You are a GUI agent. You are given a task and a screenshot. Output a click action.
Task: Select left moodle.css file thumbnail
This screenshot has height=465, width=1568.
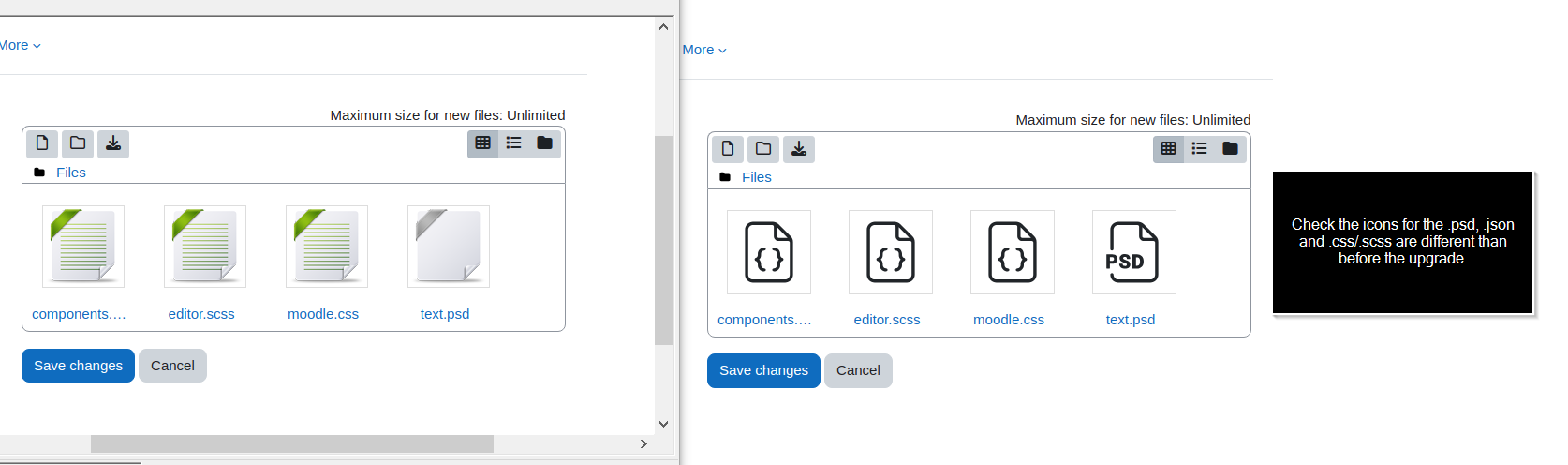327,247
